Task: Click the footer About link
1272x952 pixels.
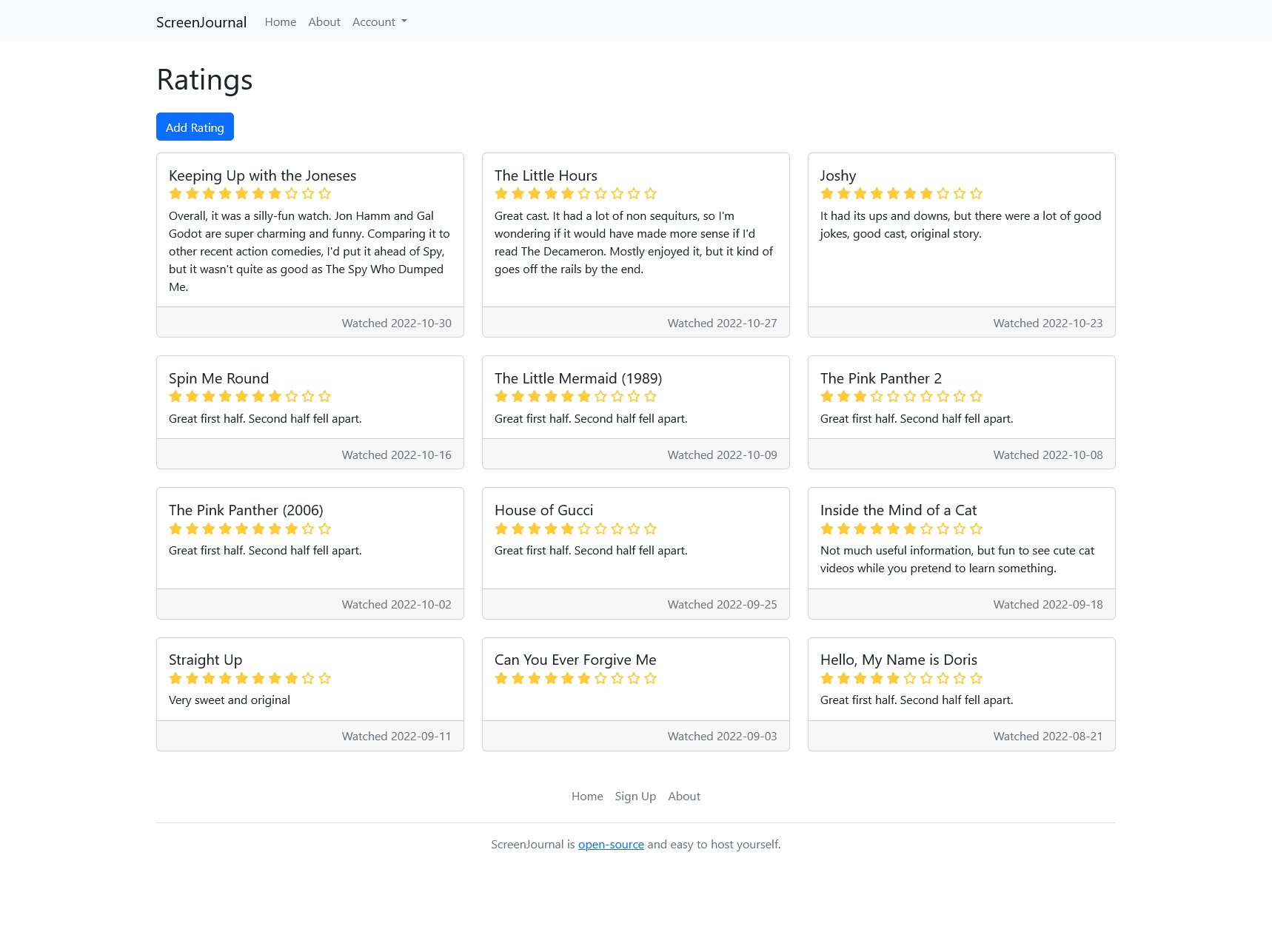Action: pos(684,797)
